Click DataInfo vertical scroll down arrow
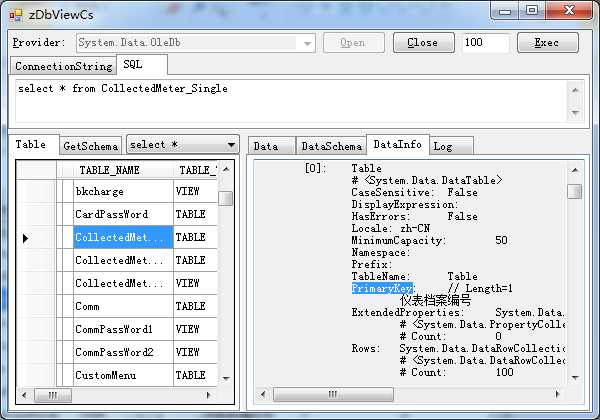 574,378
